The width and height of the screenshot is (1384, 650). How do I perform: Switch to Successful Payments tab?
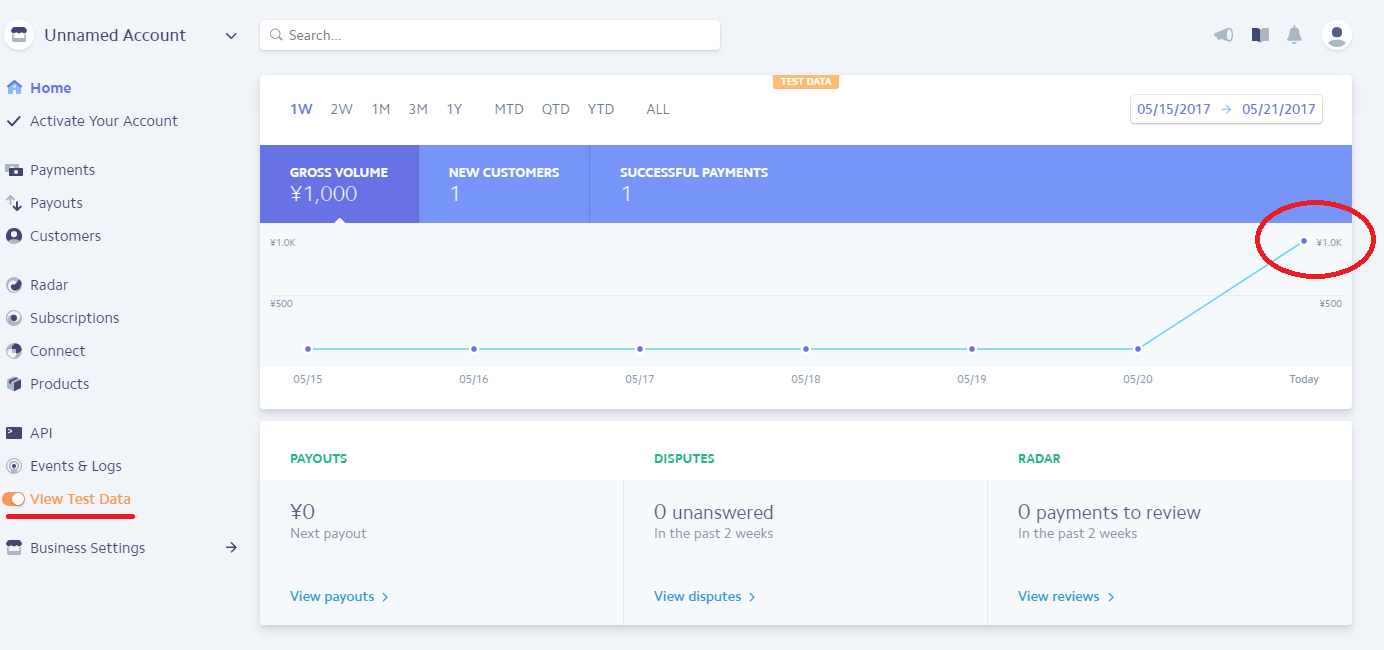tap(693, 183)
